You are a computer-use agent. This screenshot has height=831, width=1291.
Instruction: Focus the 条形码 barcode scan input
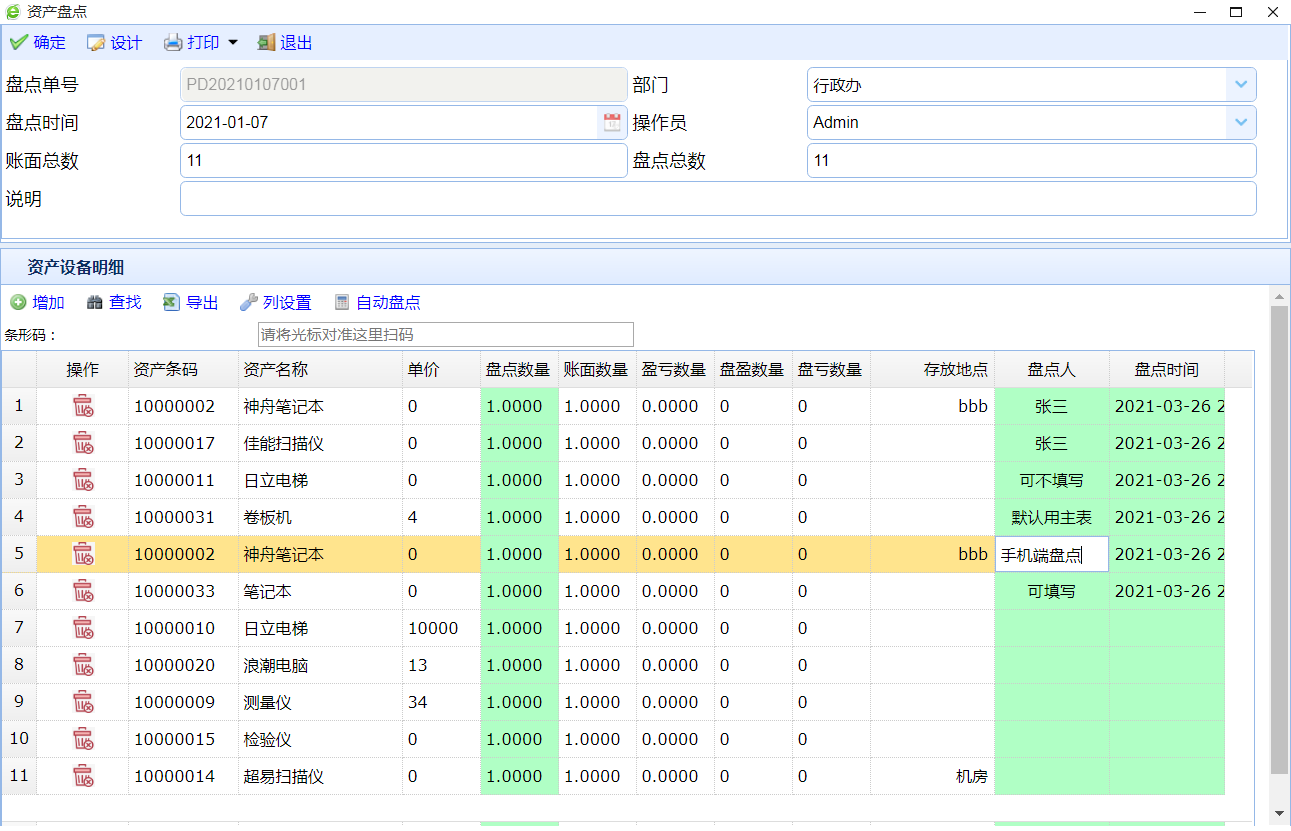[x=445, y=334]
